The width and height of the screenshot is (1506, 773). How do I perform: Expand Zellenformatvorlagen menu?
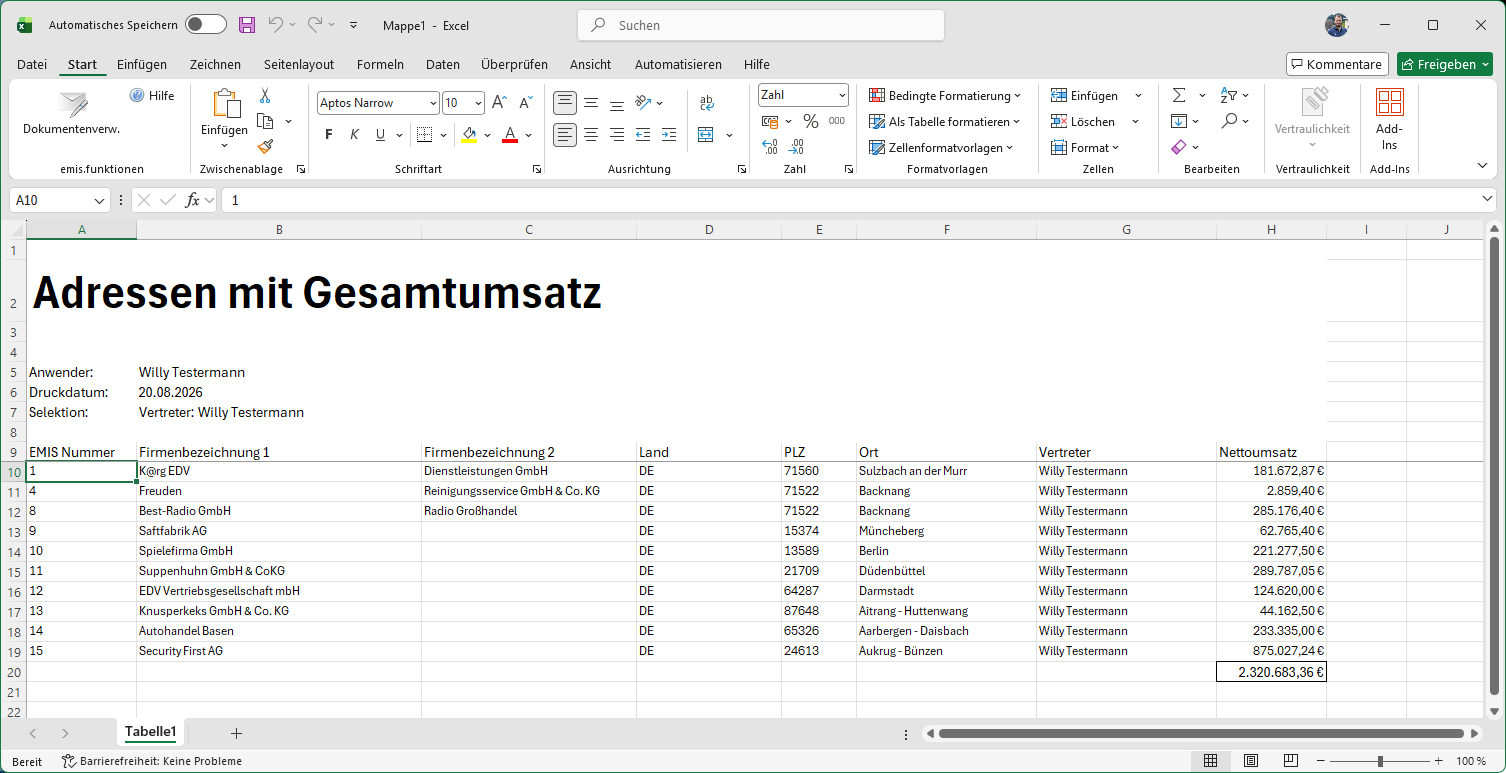pos(940,148)
